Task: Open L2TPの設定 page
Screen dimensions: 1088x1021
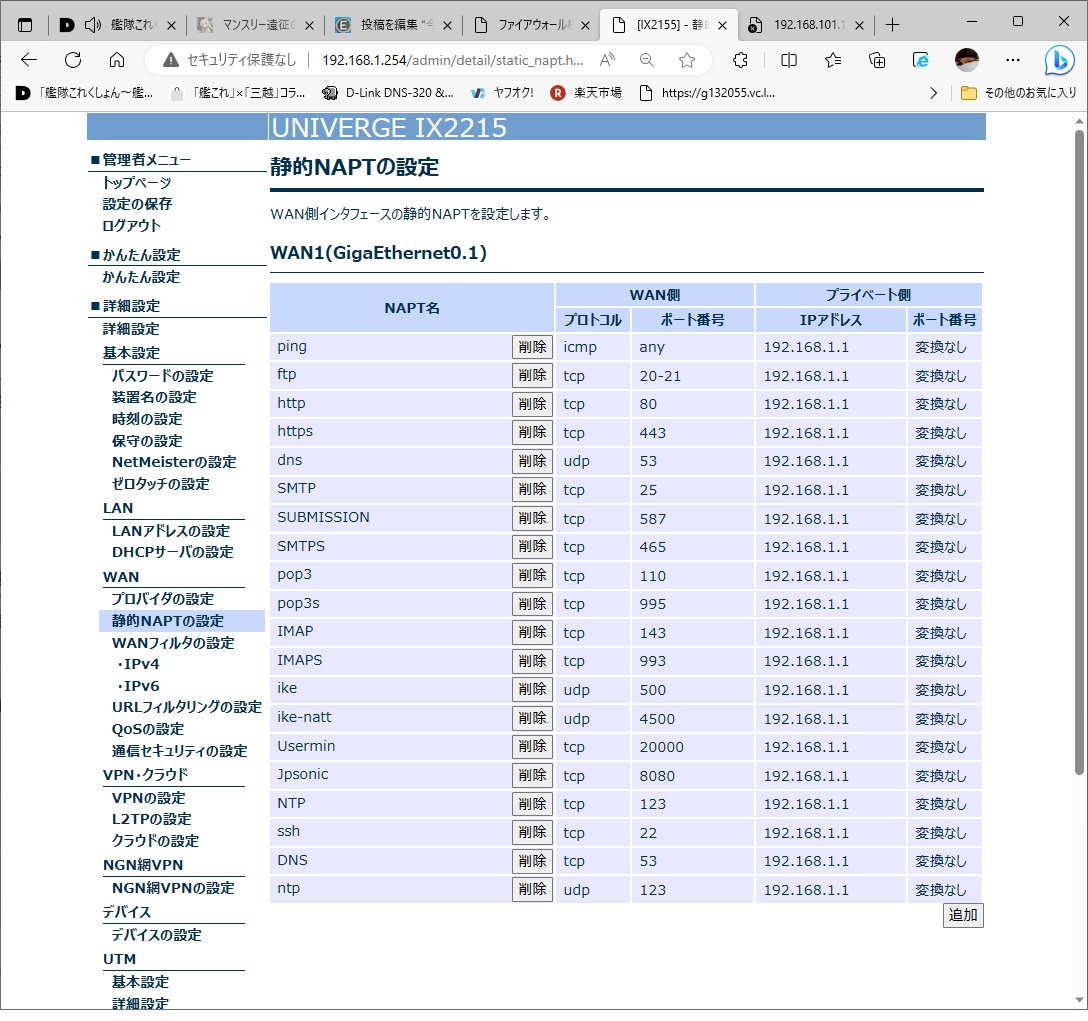Action: pos(151,819)
